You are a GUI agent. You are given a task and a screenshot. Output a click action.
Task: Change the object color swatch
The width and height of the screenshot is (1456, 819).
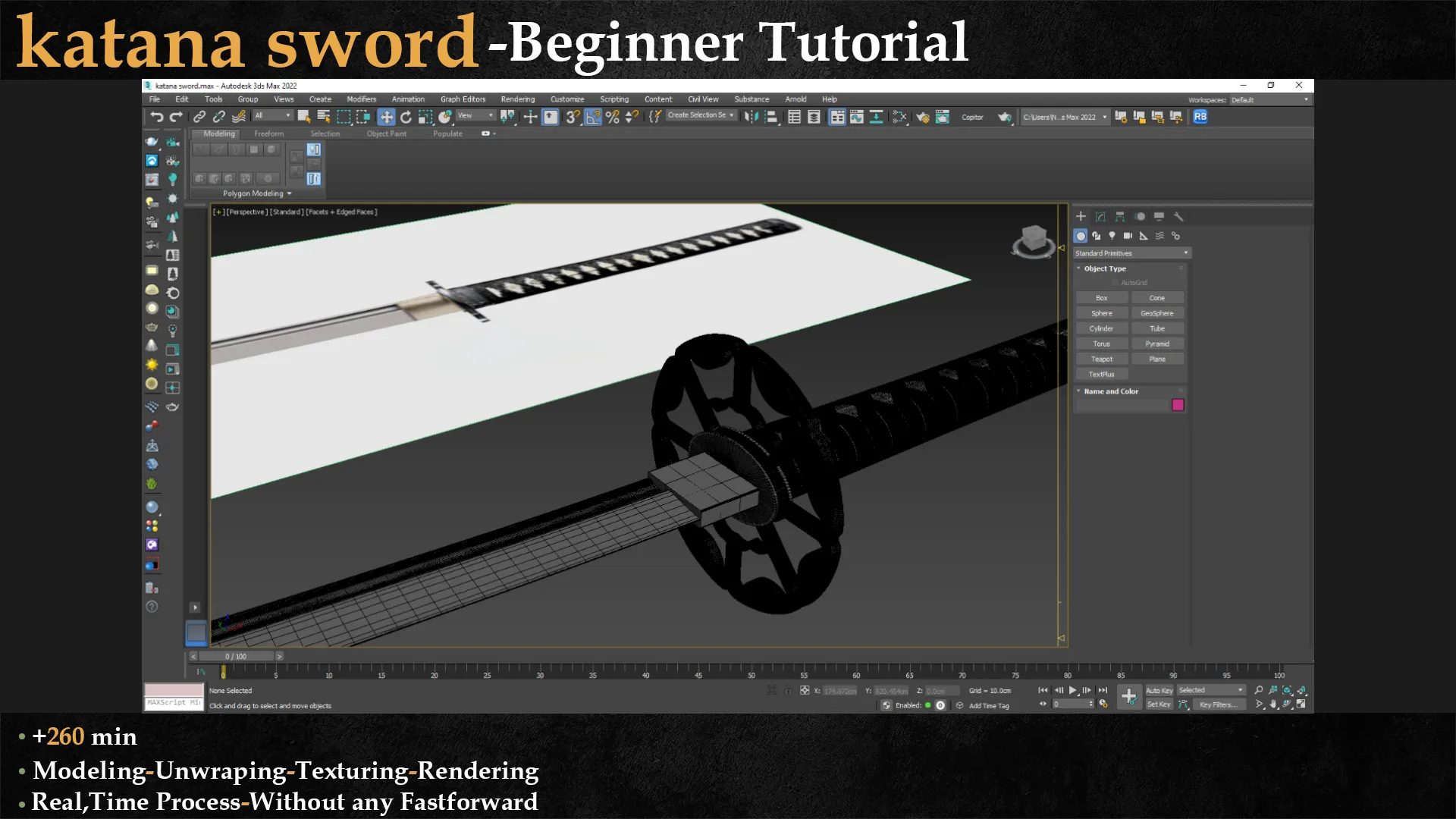click(1178, 405)
